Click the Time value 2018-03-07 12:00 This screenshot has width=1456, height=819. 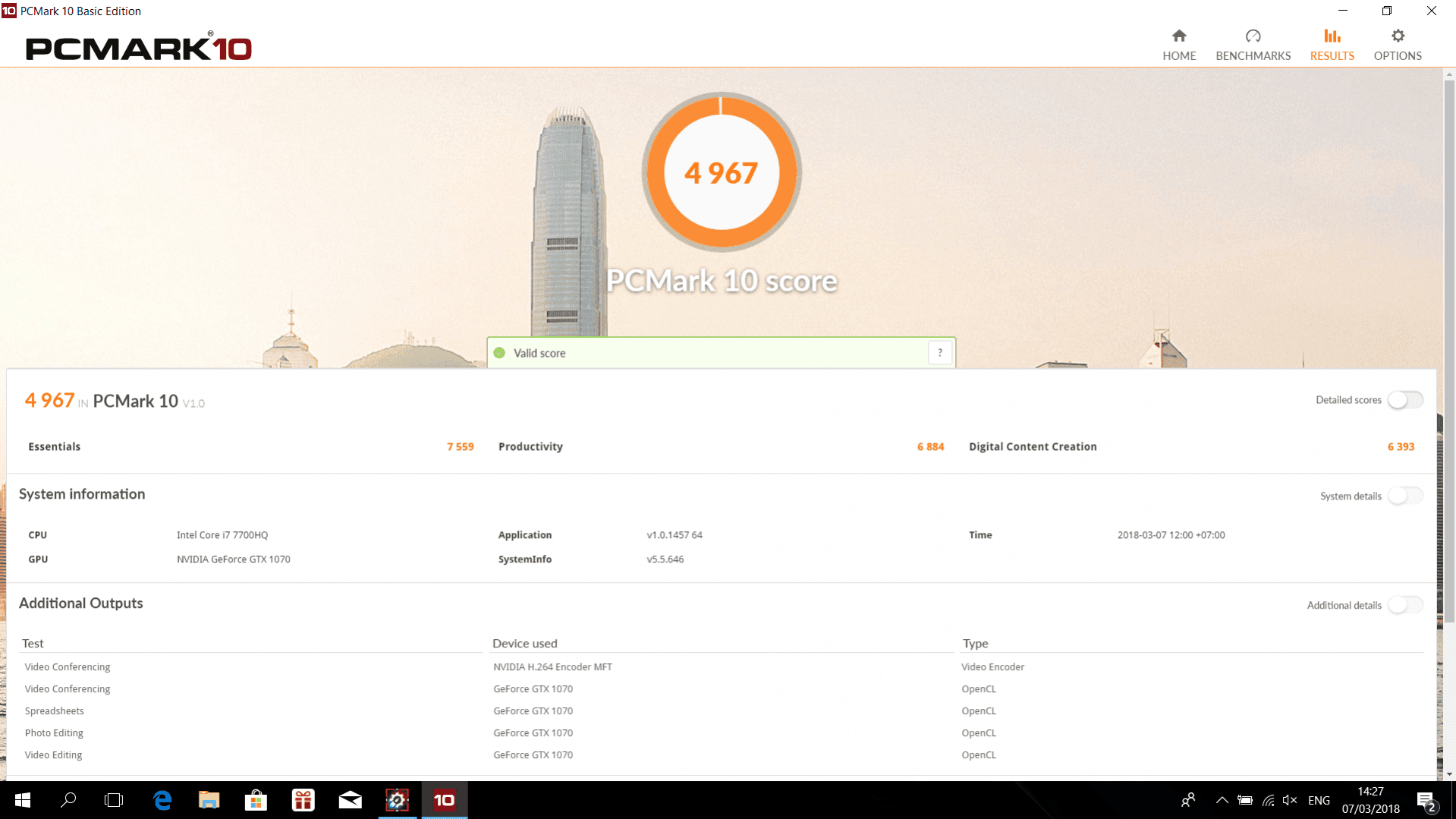click(1171, 535)
